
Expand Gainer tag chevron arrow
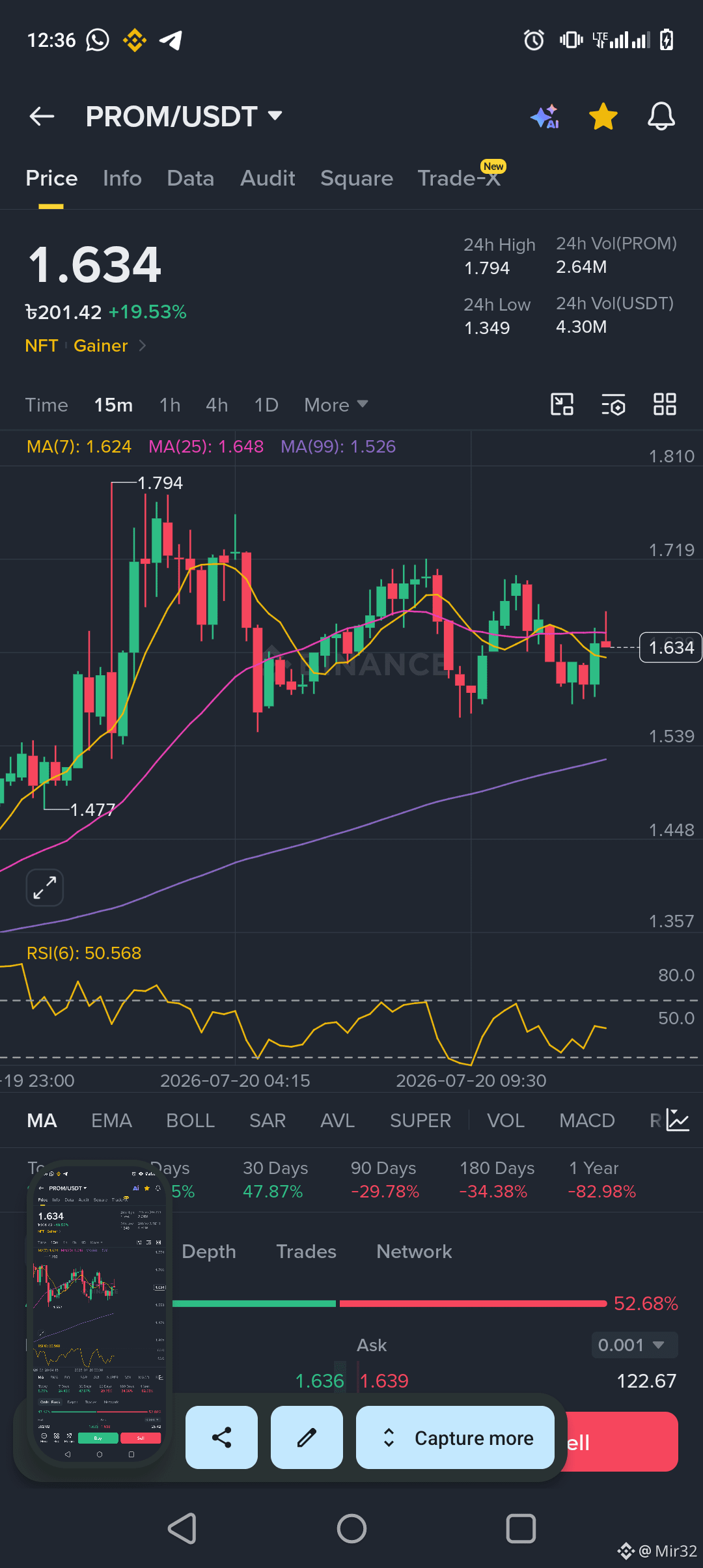[x=143, y=346]
